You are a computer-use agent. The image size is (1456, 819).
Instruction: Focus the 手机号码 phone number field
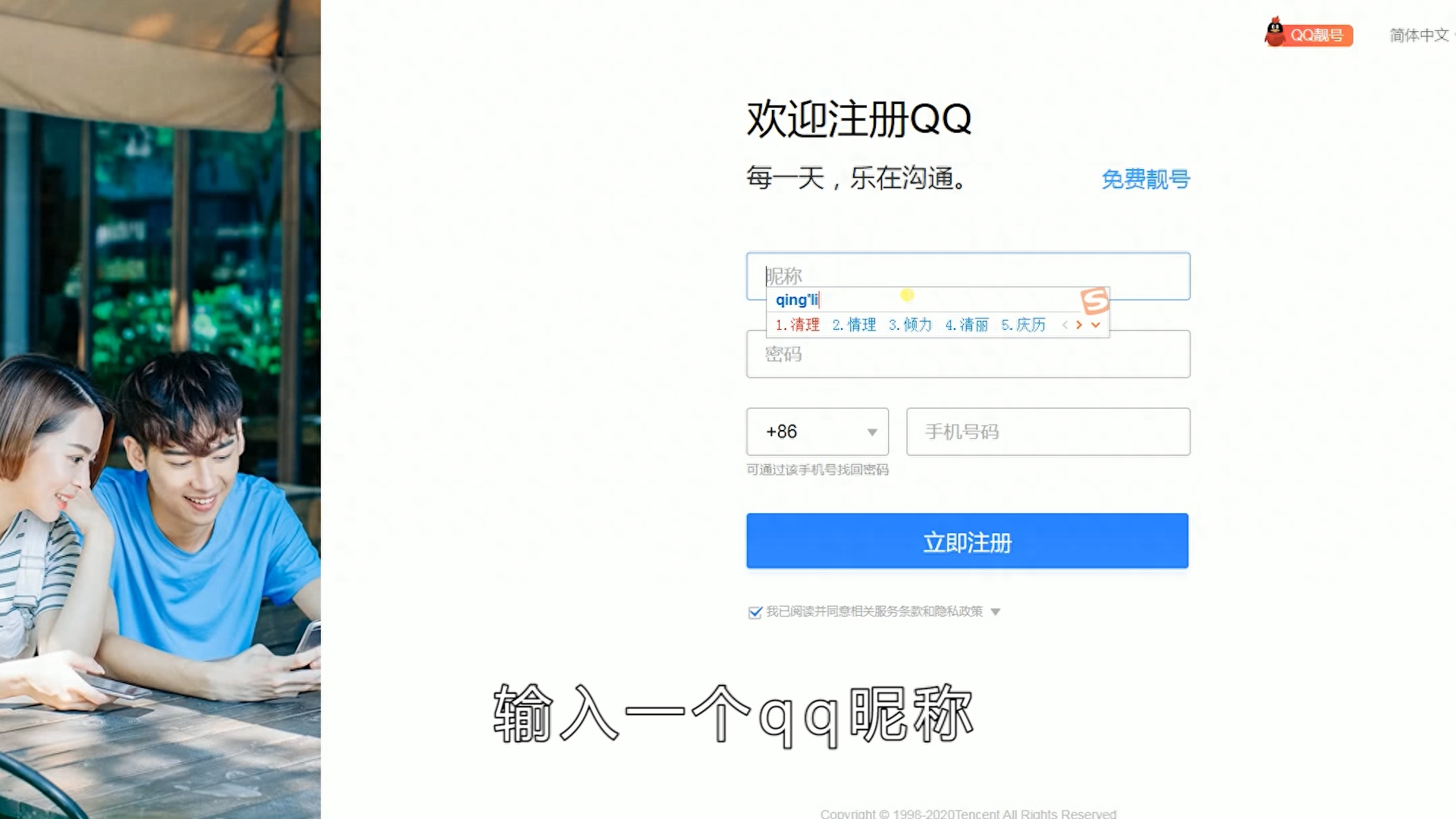tap(1048, 431)
